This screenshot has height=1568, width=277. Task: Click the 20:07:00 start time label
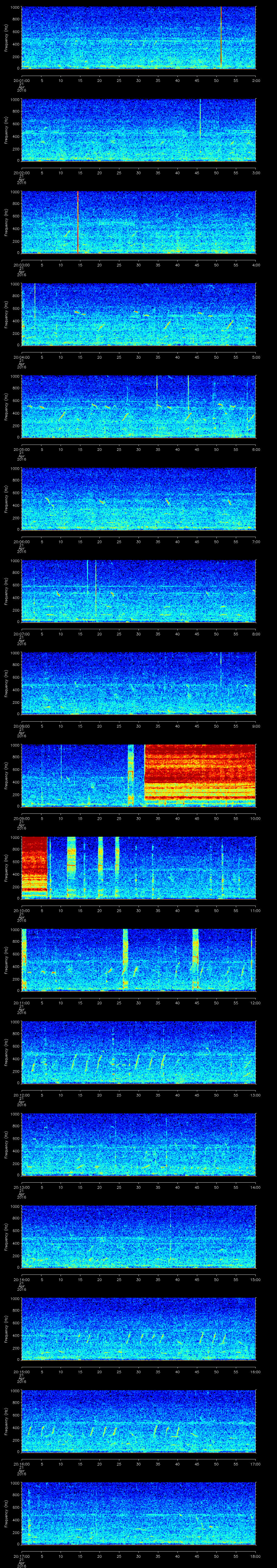pyautogui.click(x=21, y=634)
